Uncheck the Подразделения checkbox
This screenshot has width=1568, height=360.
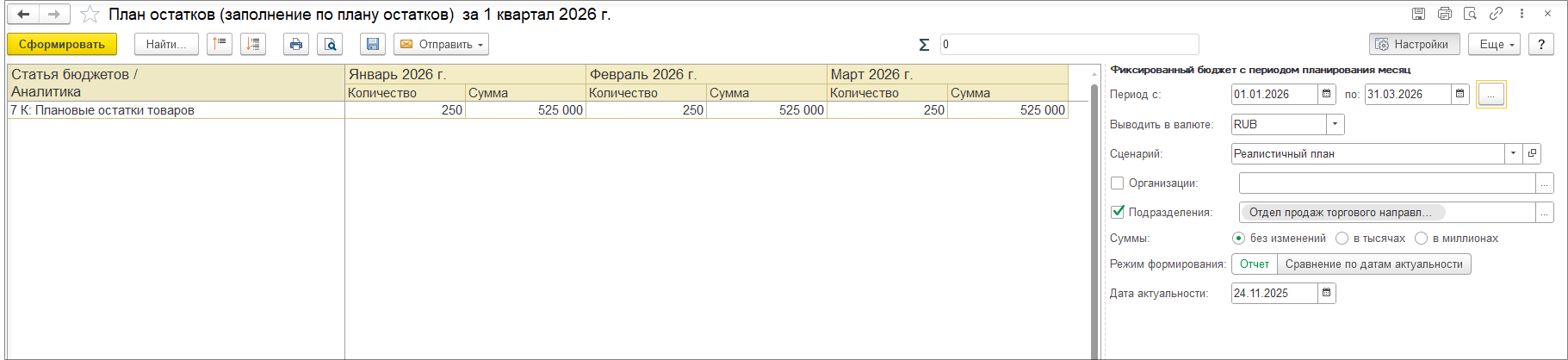[x=1118, y=212]
